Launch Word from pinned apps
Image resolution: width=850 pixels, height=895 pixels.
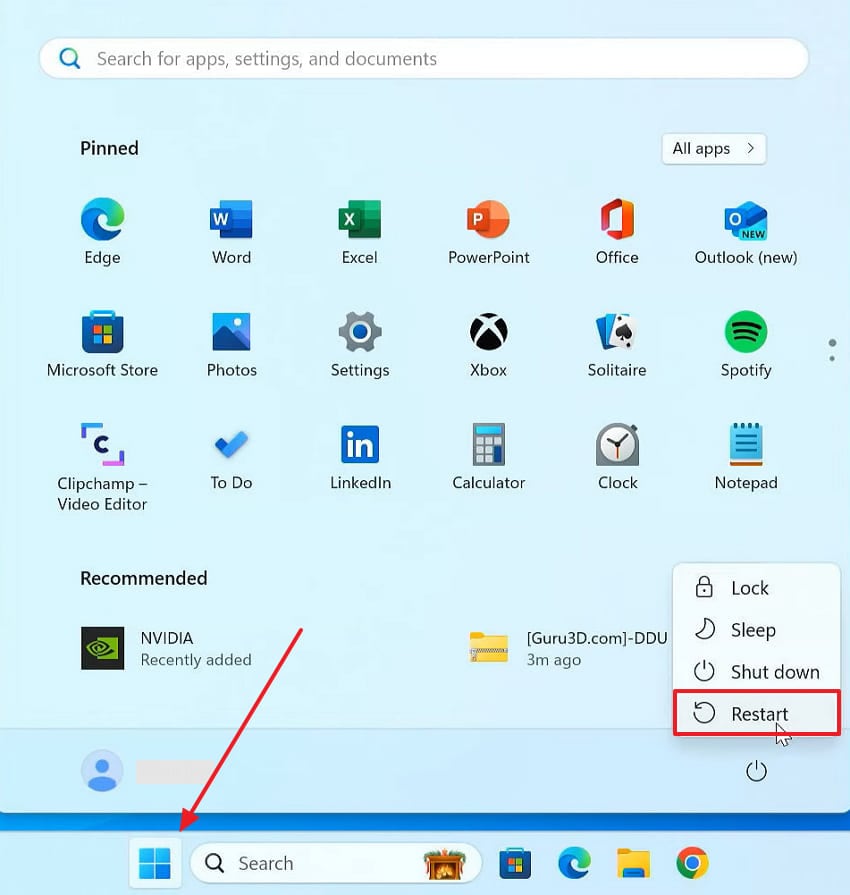point(231,231)
